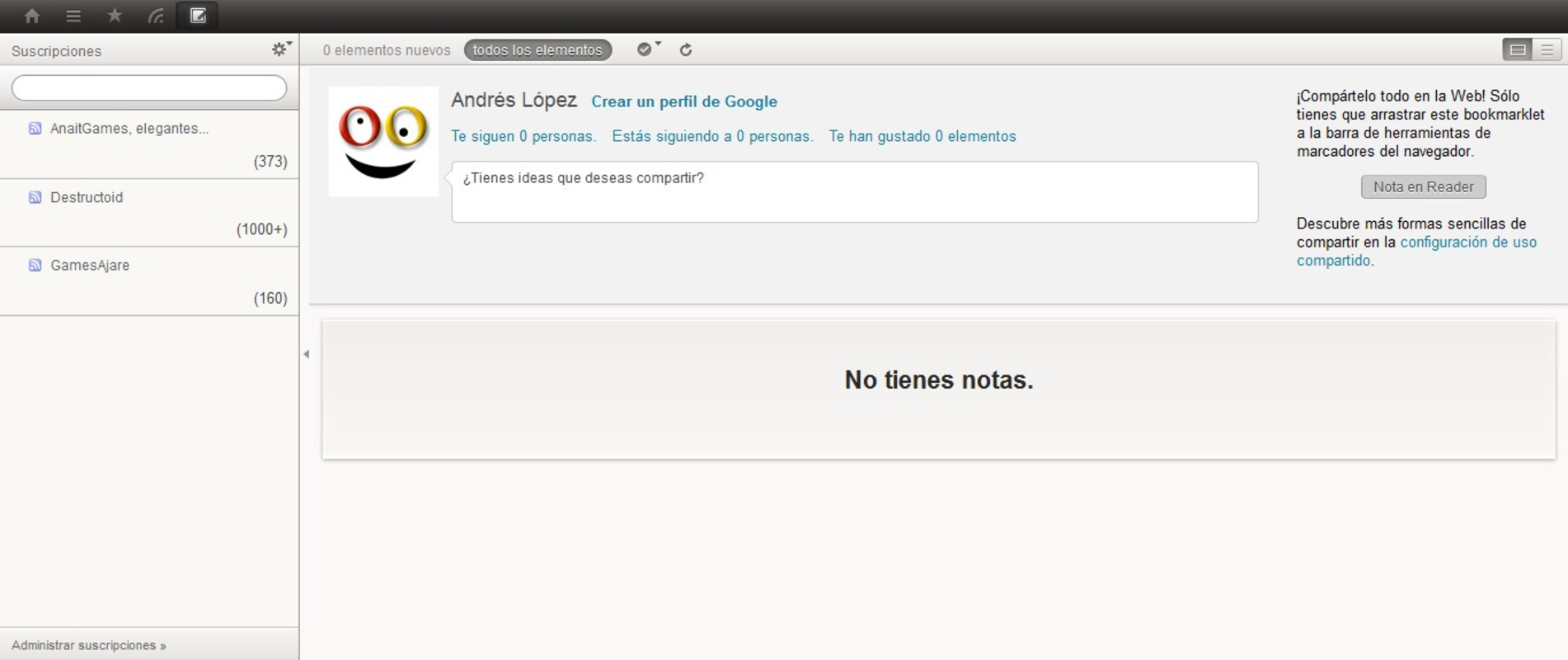Screen dimensions: 1568x660
Task: Click GamesAjare feed RSS icon
Action: click(35, 266)
